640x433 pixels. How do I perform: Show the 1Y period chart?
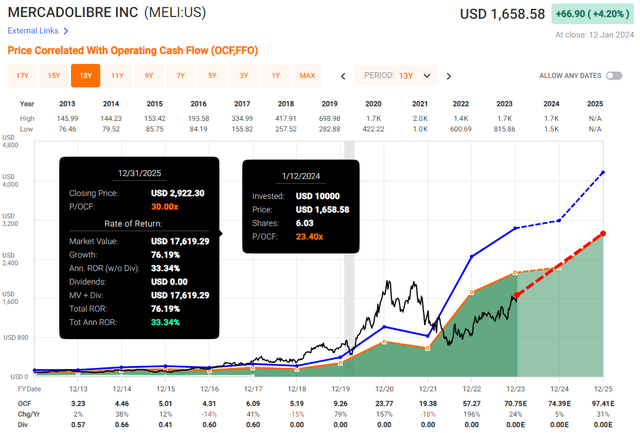point(276,75)
